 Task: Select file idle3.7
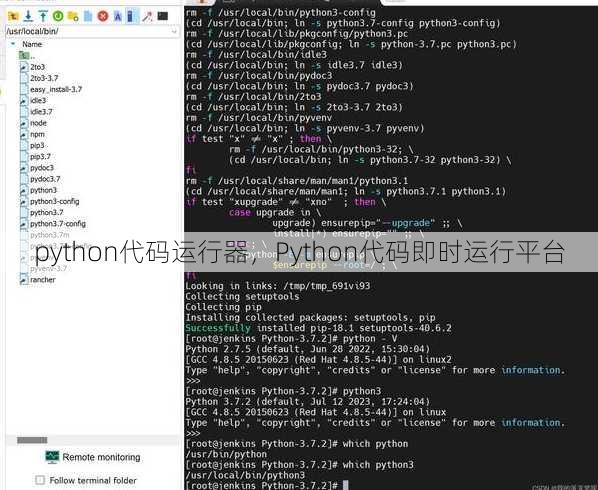[x=41, y=112]
